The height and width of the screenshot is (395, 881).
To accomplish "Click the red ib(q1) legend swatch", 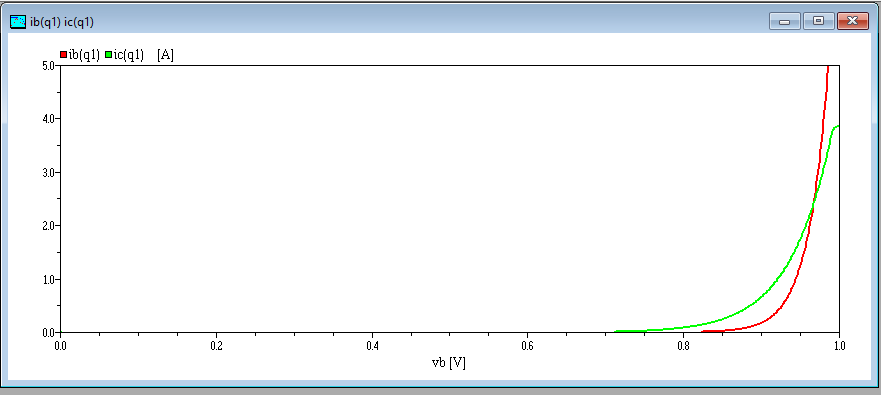I will (x=63, y=55).
